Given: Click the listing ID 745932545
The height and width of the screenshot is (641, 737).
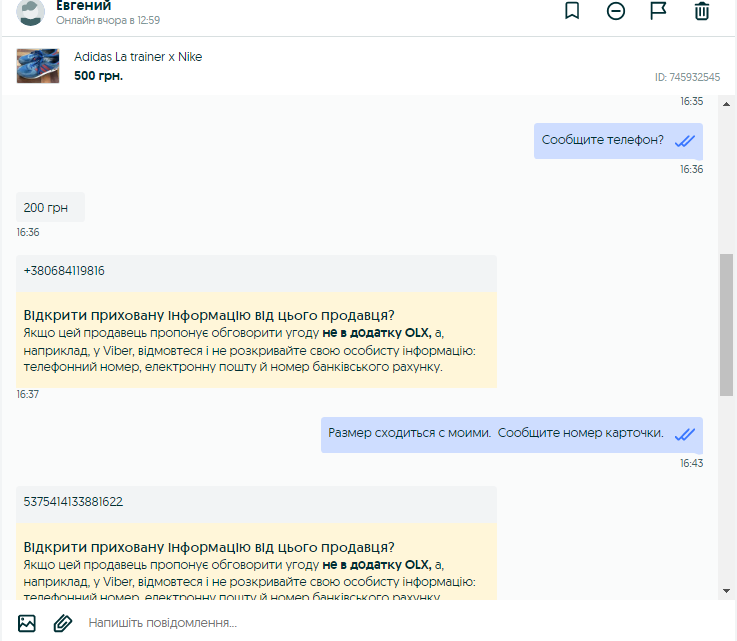Looking at the screenshot, I should [687, 77].
